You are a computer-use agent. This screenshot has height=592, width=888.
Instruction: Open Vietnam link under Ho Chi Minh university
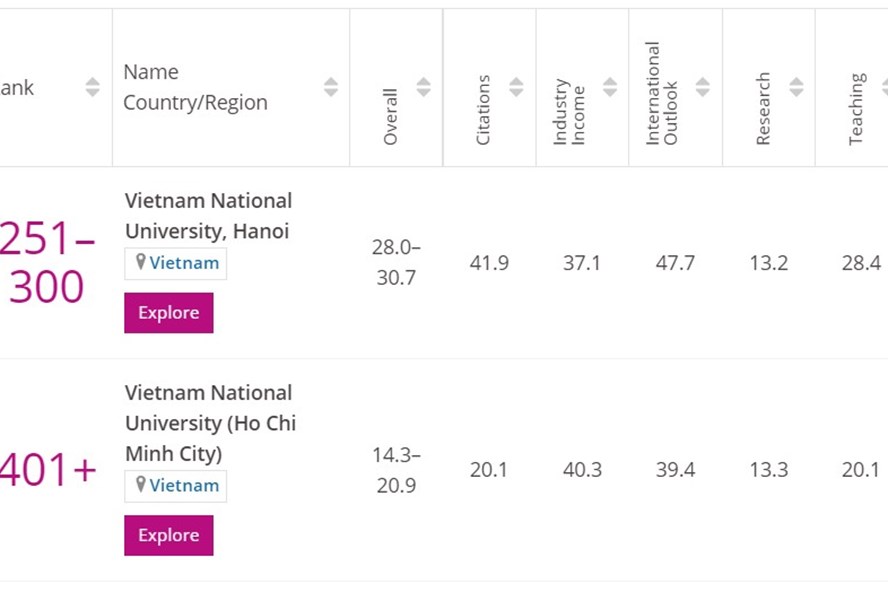(x=184, y=485)
